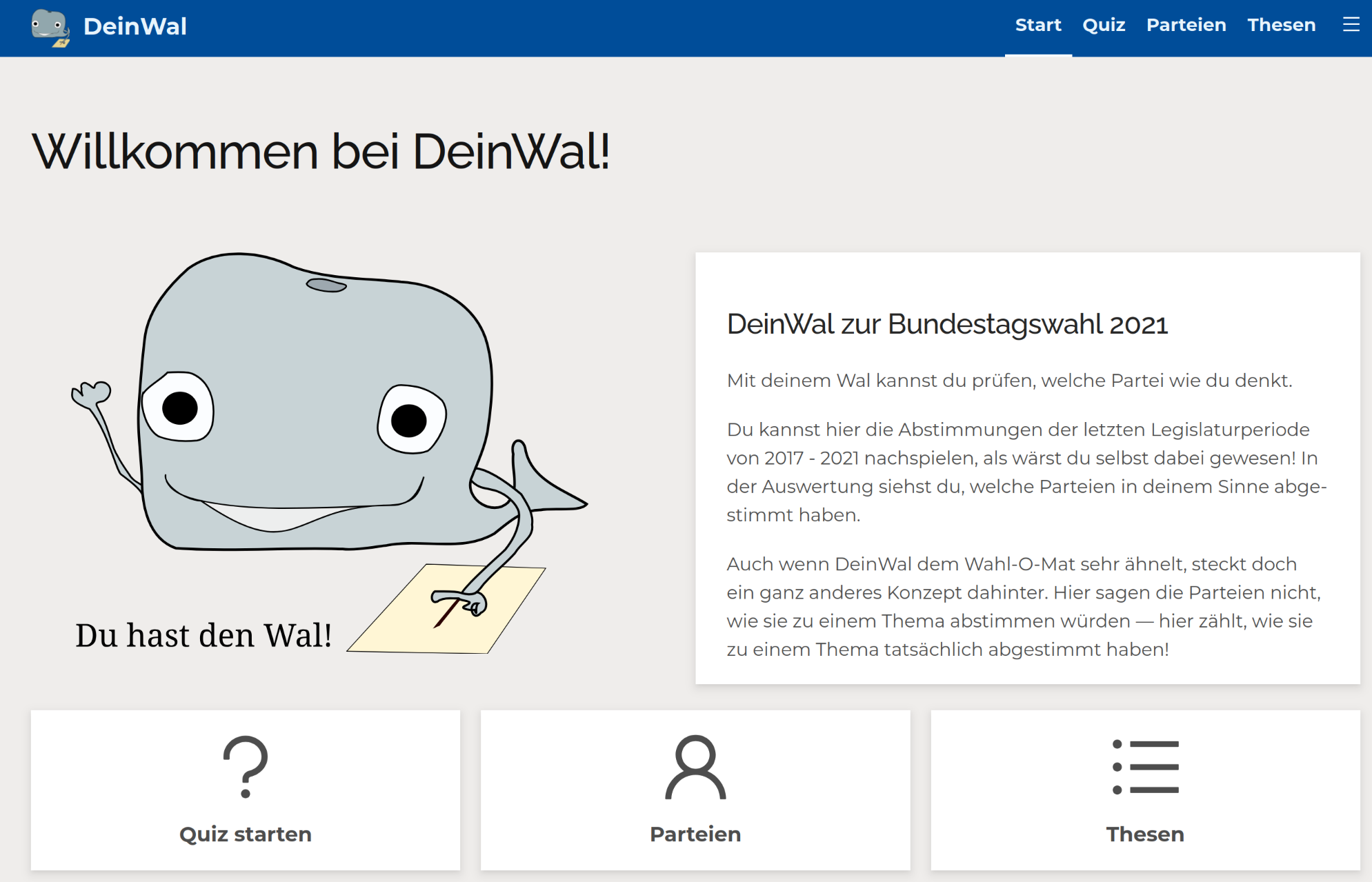The image size is (1372, 882).
Task: Select the Parteien card label
Action: click(695, 834)
